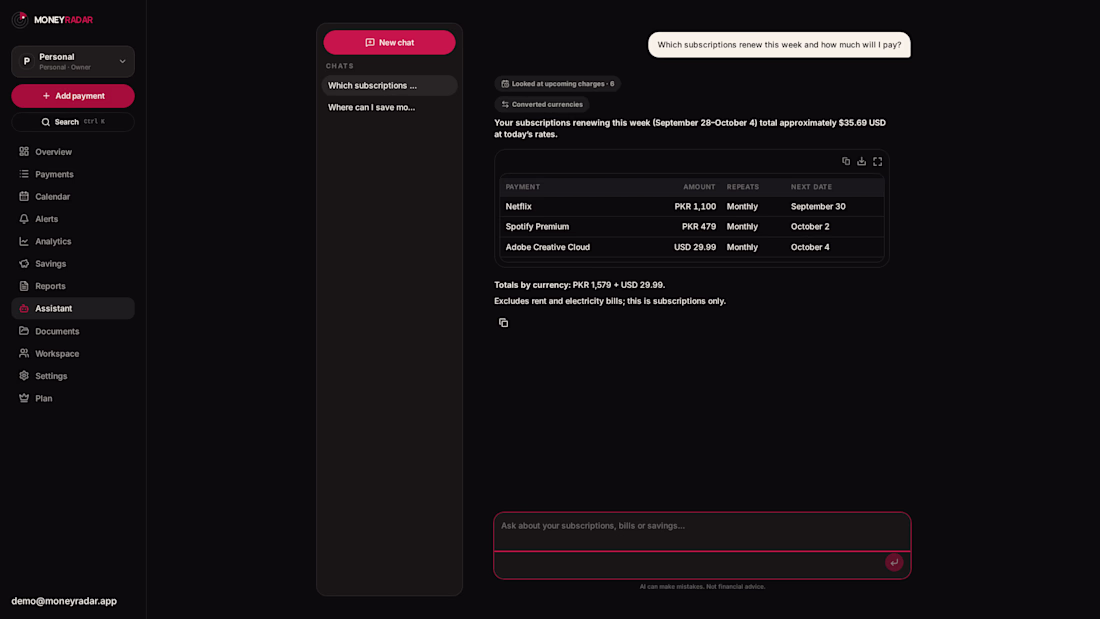Open the Settings page
This screenshot has width=1100, height=619.
pos(73,376)
